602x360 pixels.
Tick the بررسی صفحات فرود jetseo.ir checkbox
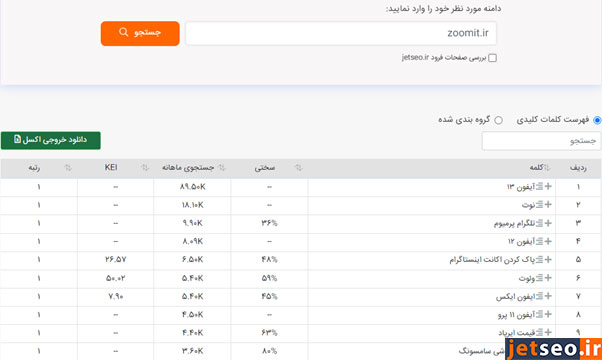click(493, 58)
